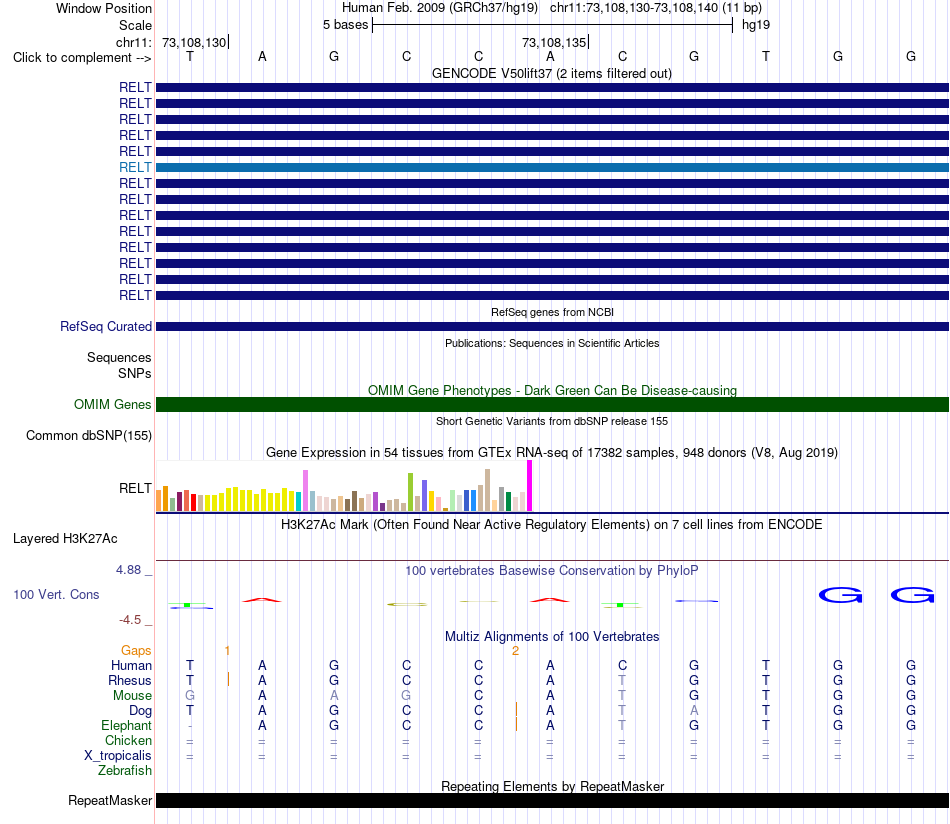Open Multiz Alignments of 100 Vertebrates title
Screen dimensions: 950x824
(552, 637)
